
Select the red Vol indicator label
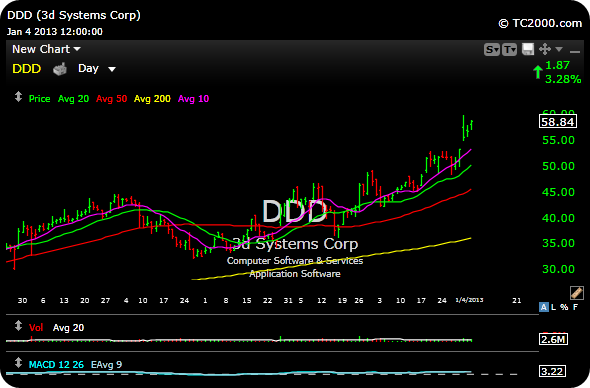coord(36,328)
